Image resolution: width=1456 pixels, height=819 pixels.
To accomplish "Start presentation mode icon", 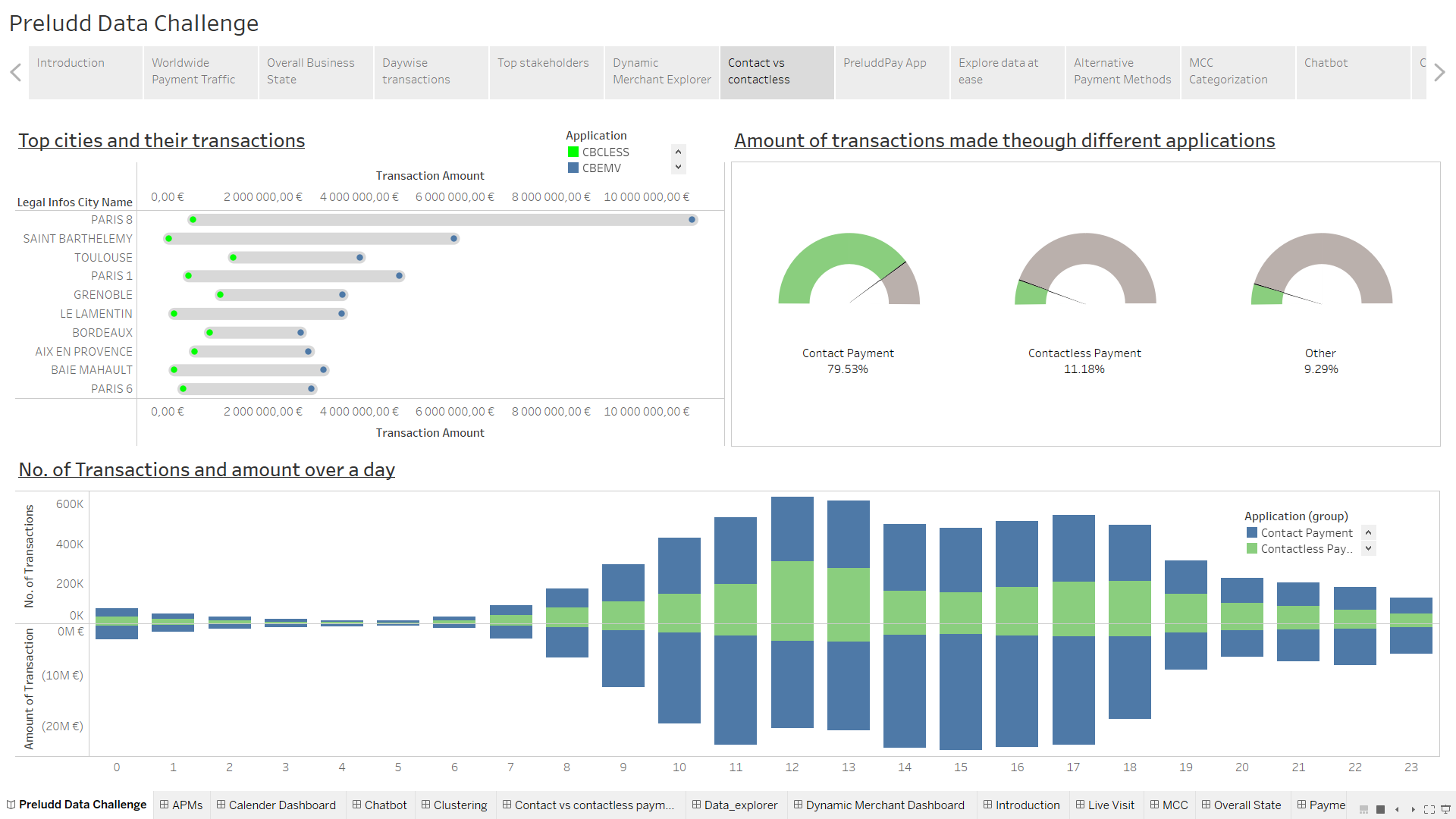I will pyautogui.click(x=1445, y=809).
